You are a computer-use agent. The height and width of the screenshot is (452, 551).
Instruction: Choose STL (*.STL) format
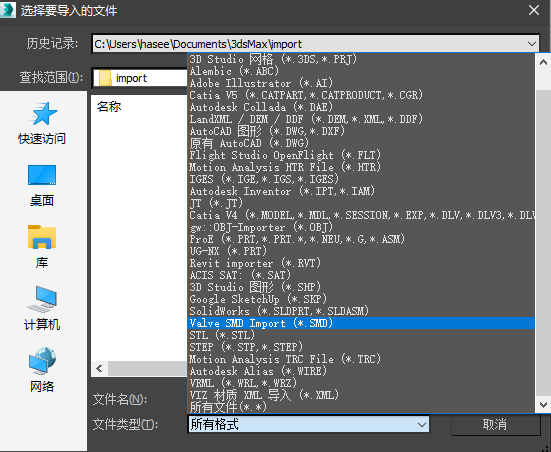click(361, 335)
